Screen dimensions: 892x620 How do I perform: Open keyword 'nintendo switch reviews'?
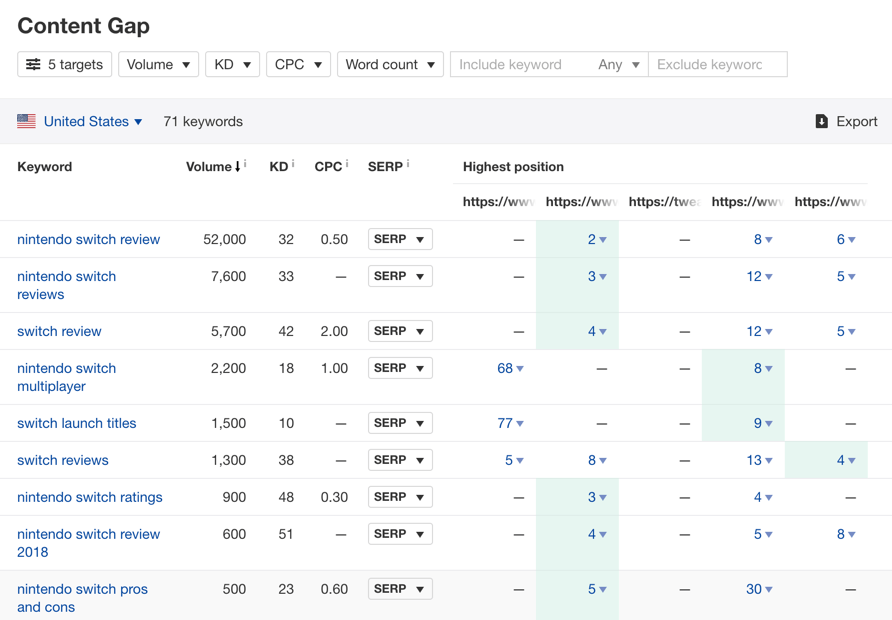click(67, 286)
